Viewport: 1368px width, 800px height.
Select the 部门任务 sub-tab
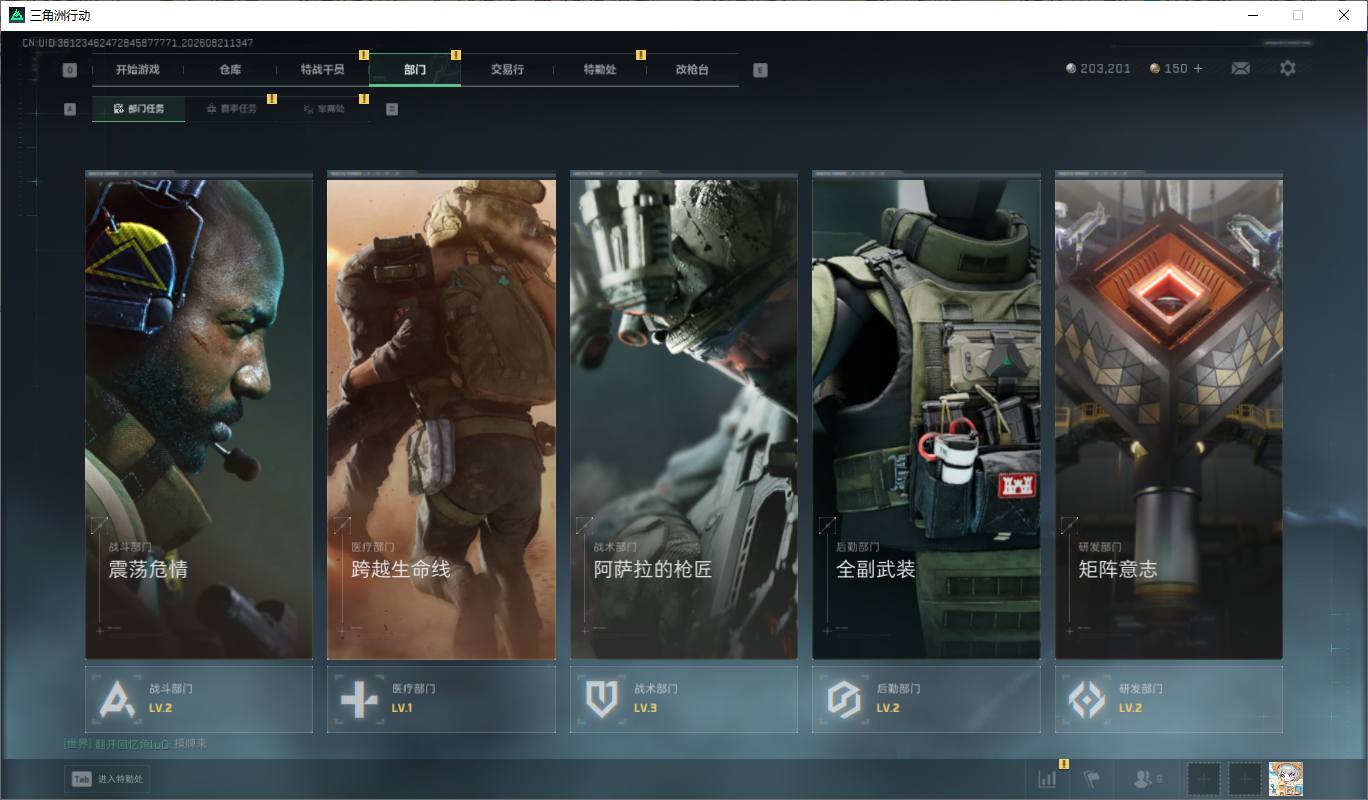(x=138, y=109)
